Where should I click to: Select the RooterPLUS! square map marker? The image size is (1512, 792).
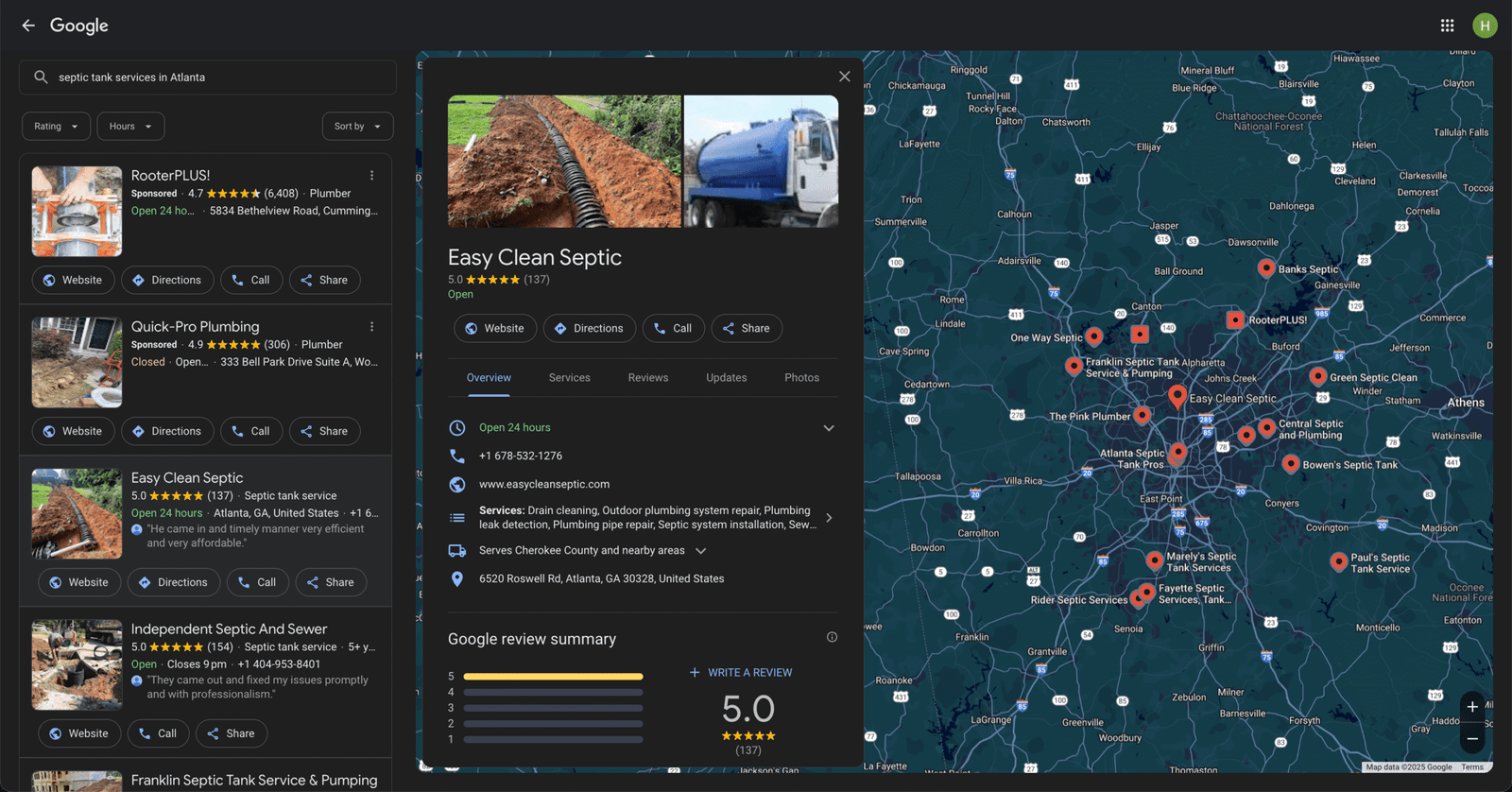[x=1235, y=320]
